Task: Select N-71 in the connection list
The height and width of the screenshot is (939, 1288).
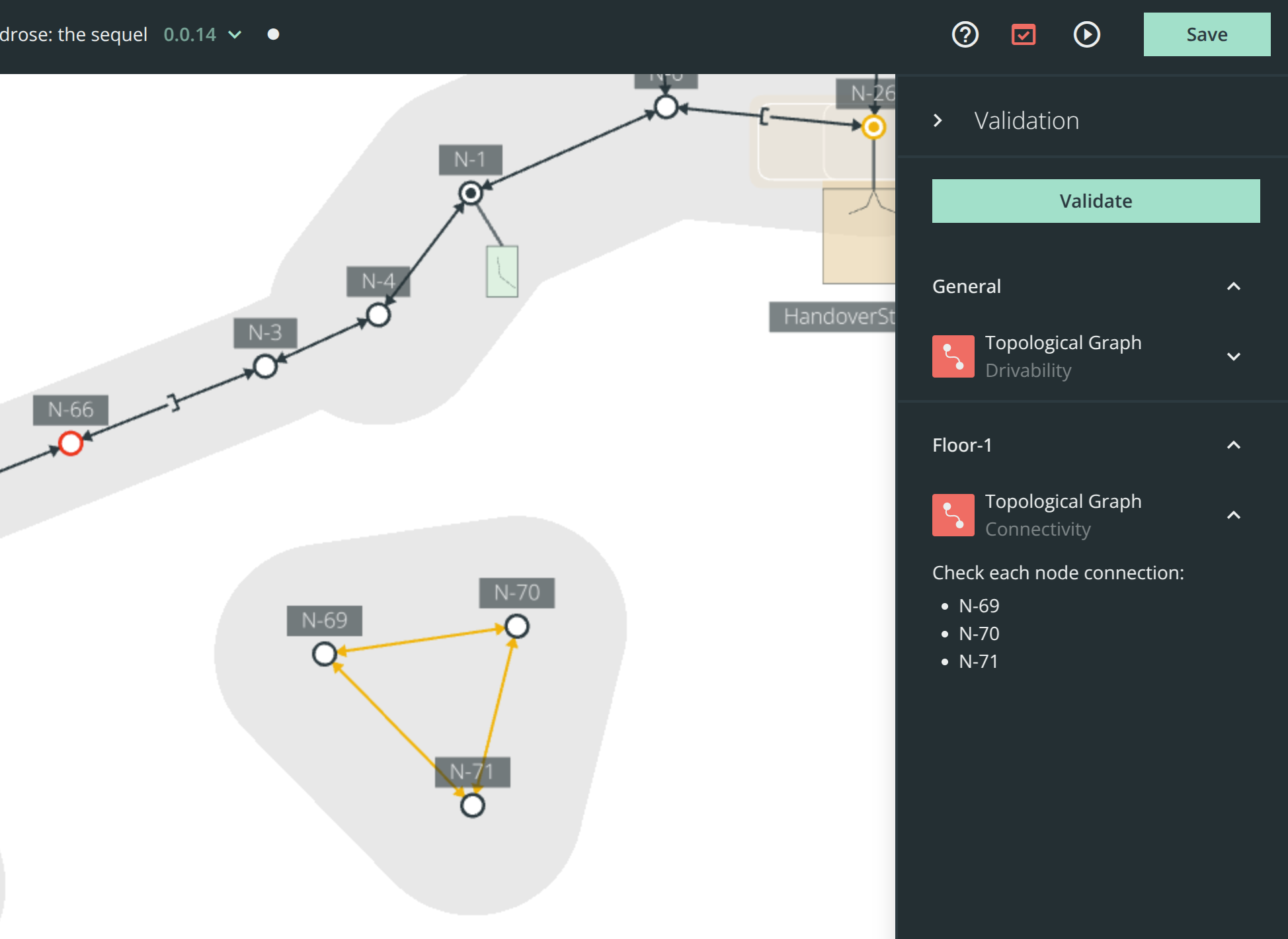Action: coord(978,661)
